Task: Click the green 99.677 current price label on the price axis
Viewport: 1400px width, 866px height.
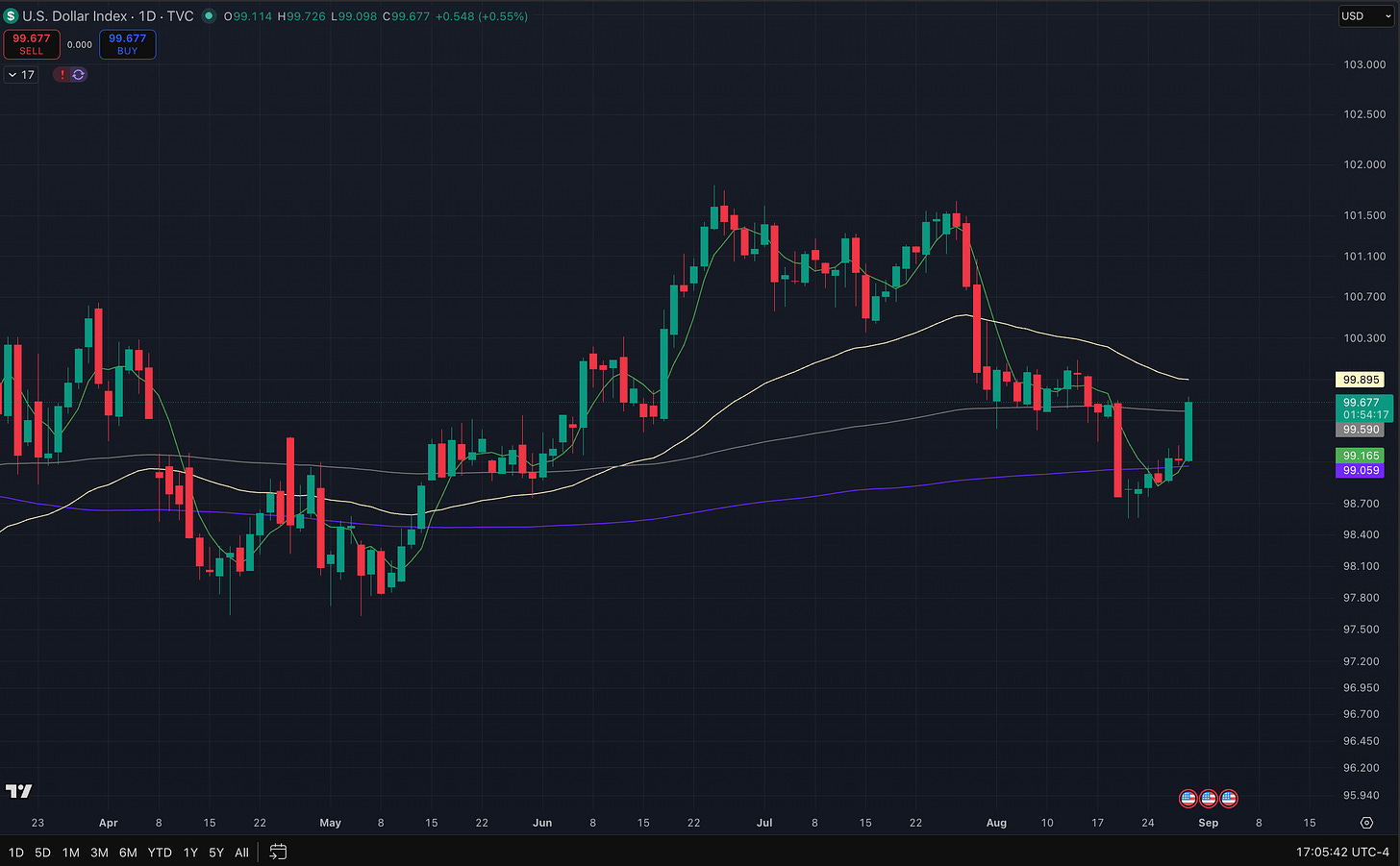Action: click(1364, 408)
